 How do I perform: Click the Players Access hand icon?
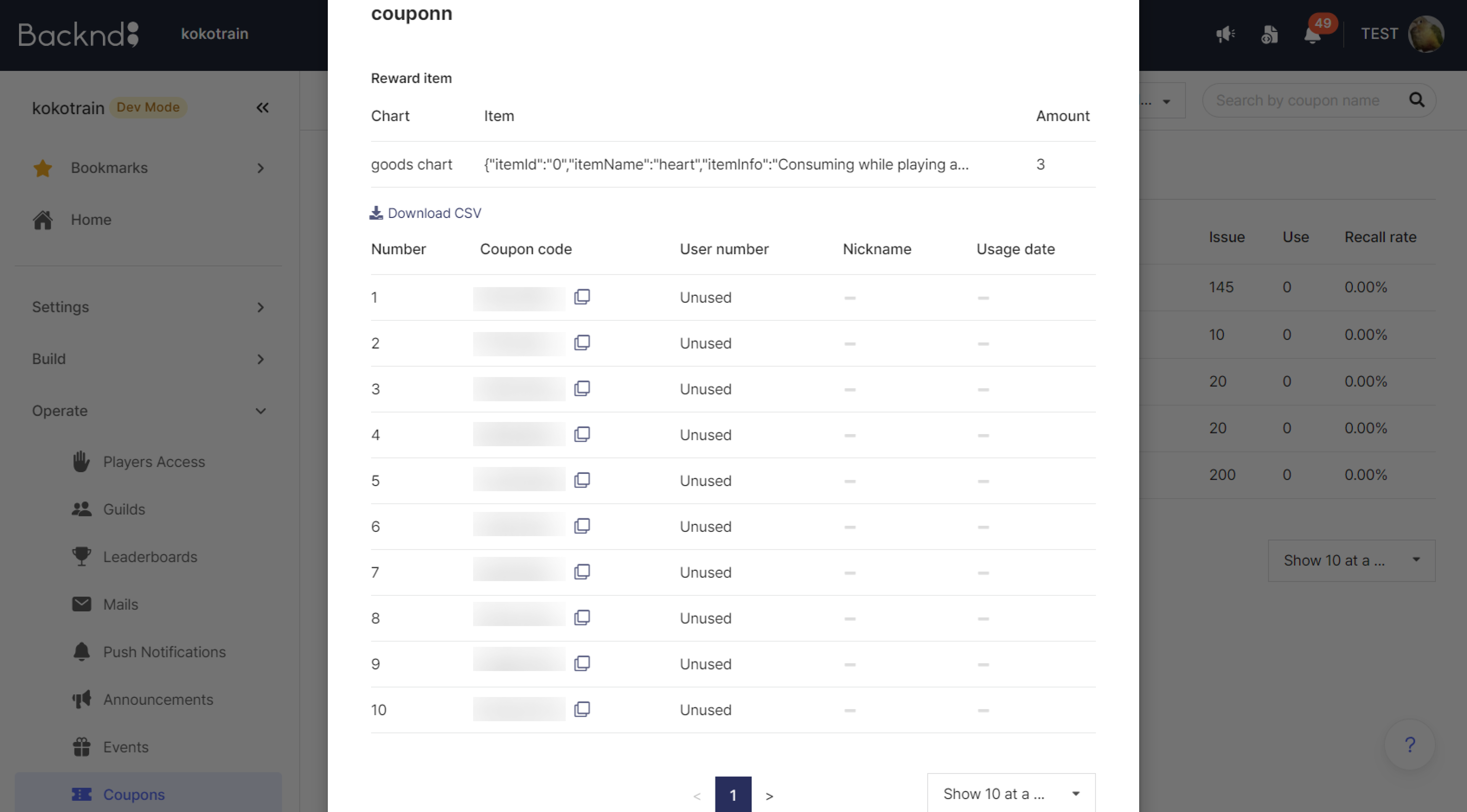(82, 462)
